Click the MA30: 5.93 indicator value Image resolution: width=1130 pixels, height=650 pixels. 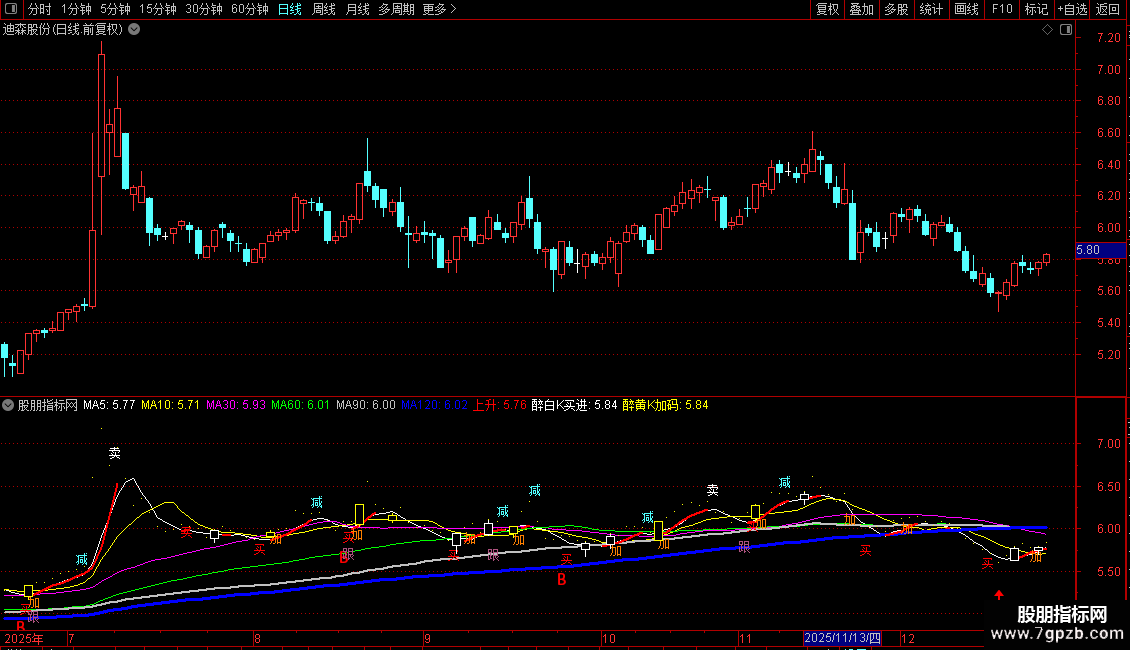[236, 405]
